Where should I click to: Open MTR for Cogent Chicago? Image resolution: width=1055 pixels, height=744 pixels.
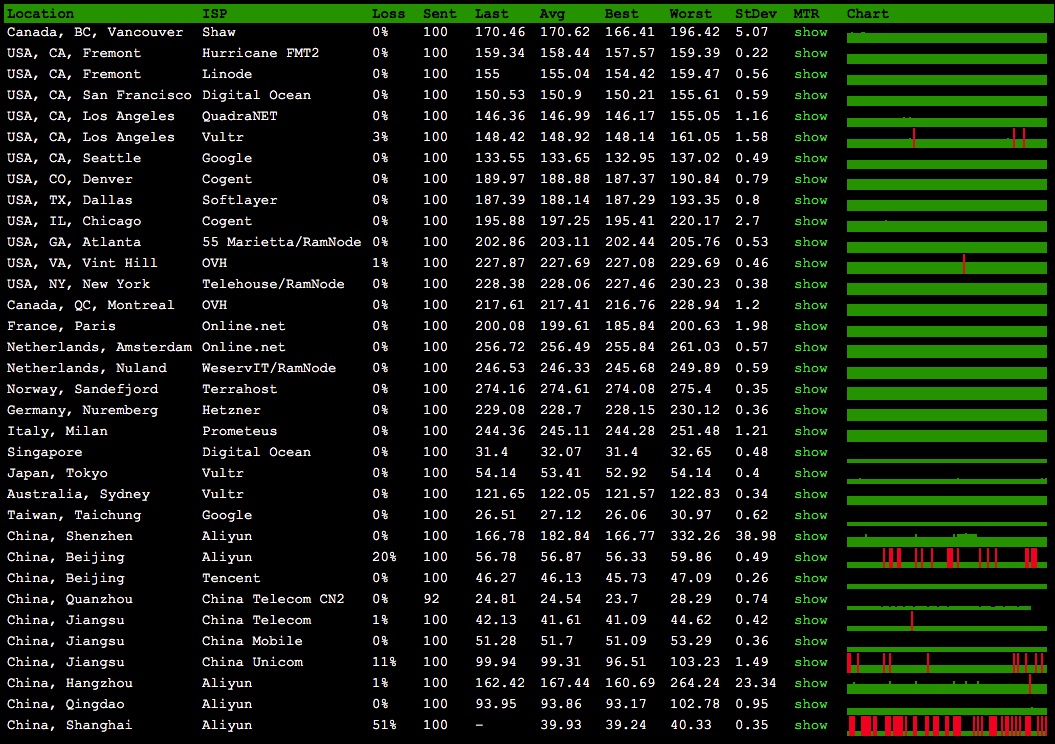(x=810, y=221)
